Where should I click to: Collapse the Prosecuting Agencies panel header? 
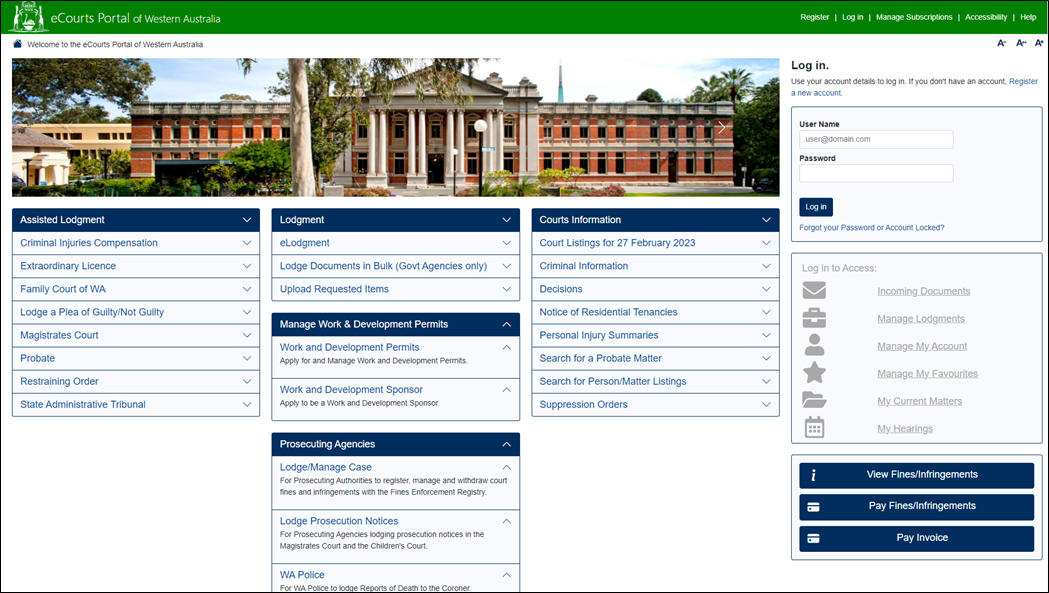[395, 444]
